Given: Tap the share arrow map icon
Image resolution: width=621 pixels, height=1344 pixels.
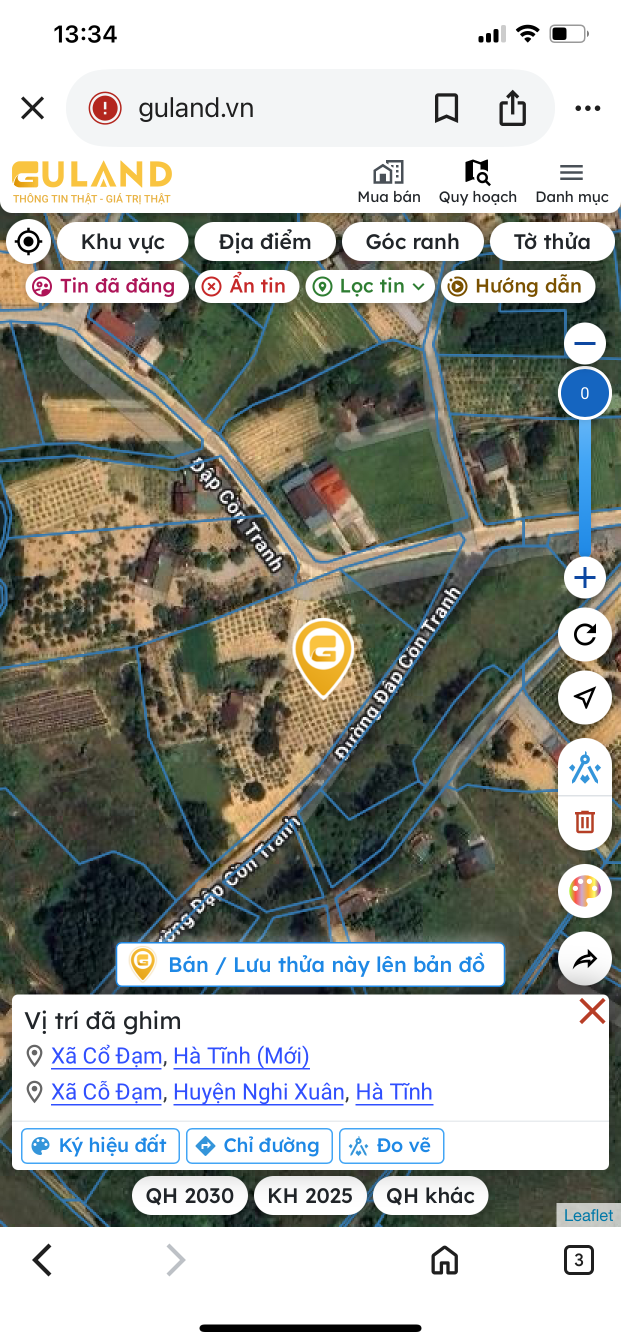Looking at the screenshot, I should [x=585, y=960].
